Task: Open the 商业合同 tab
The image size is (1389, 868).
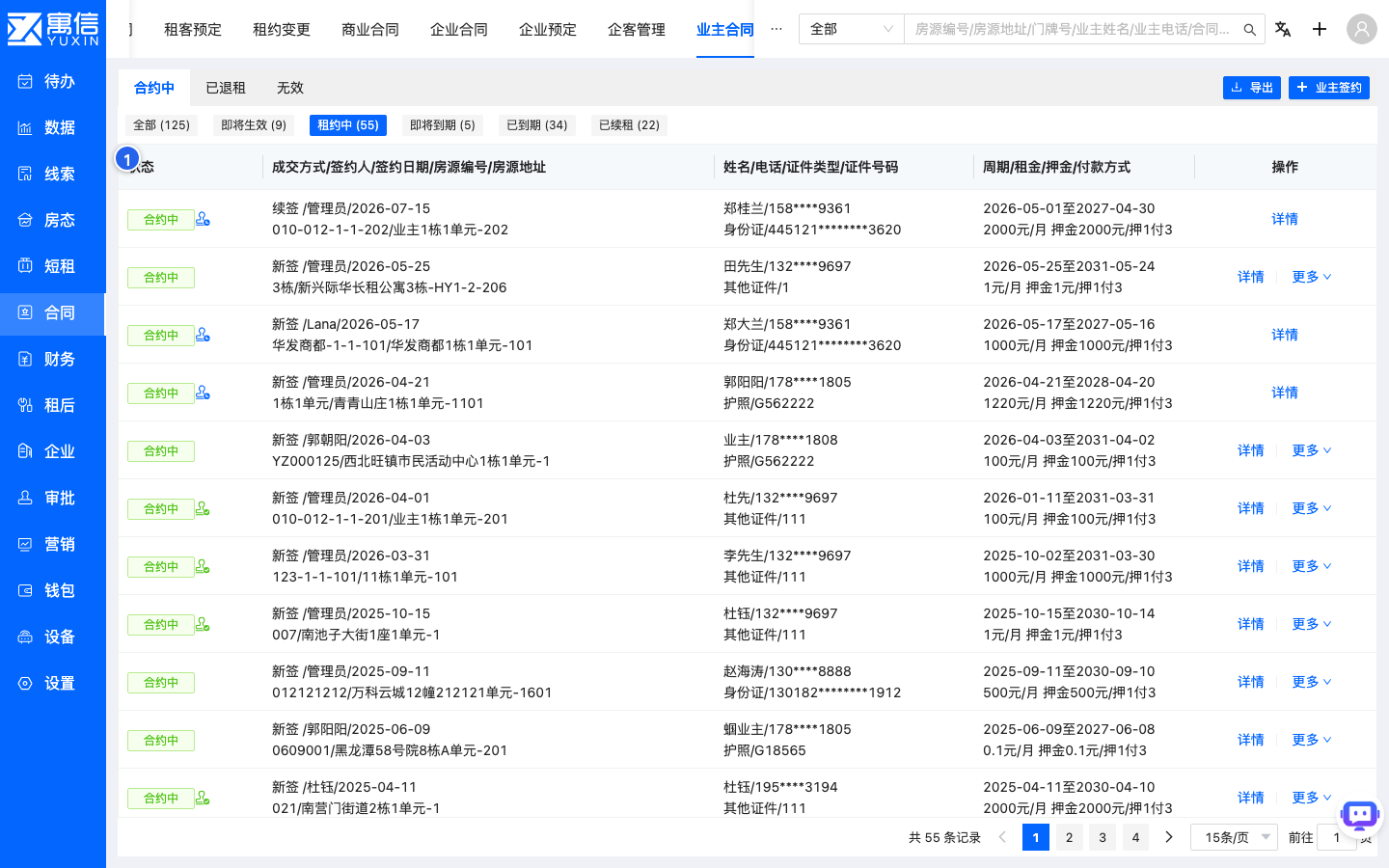Action: 370,29
